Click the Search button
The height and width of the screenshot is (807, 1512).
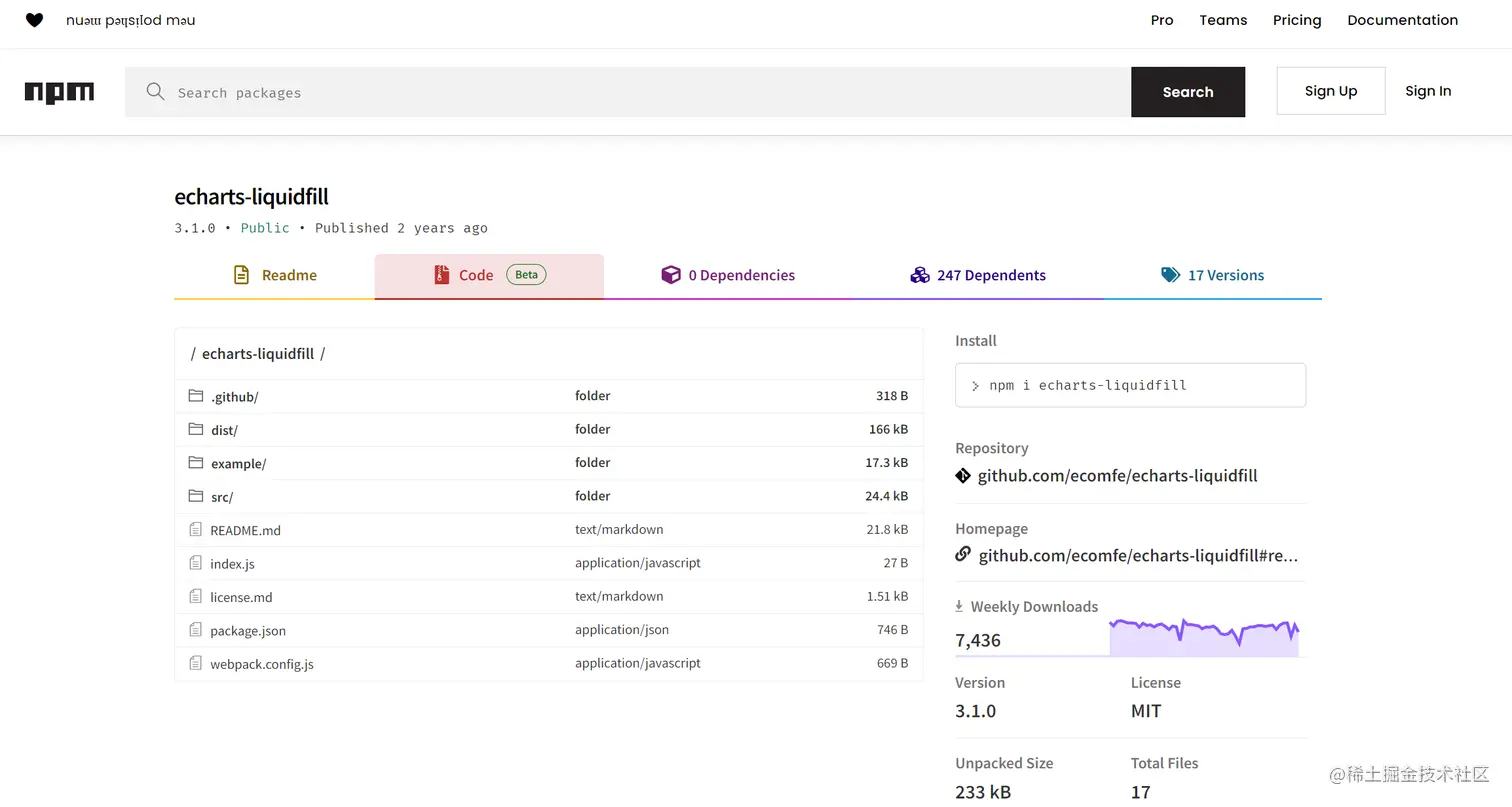tap(1188, 92)
